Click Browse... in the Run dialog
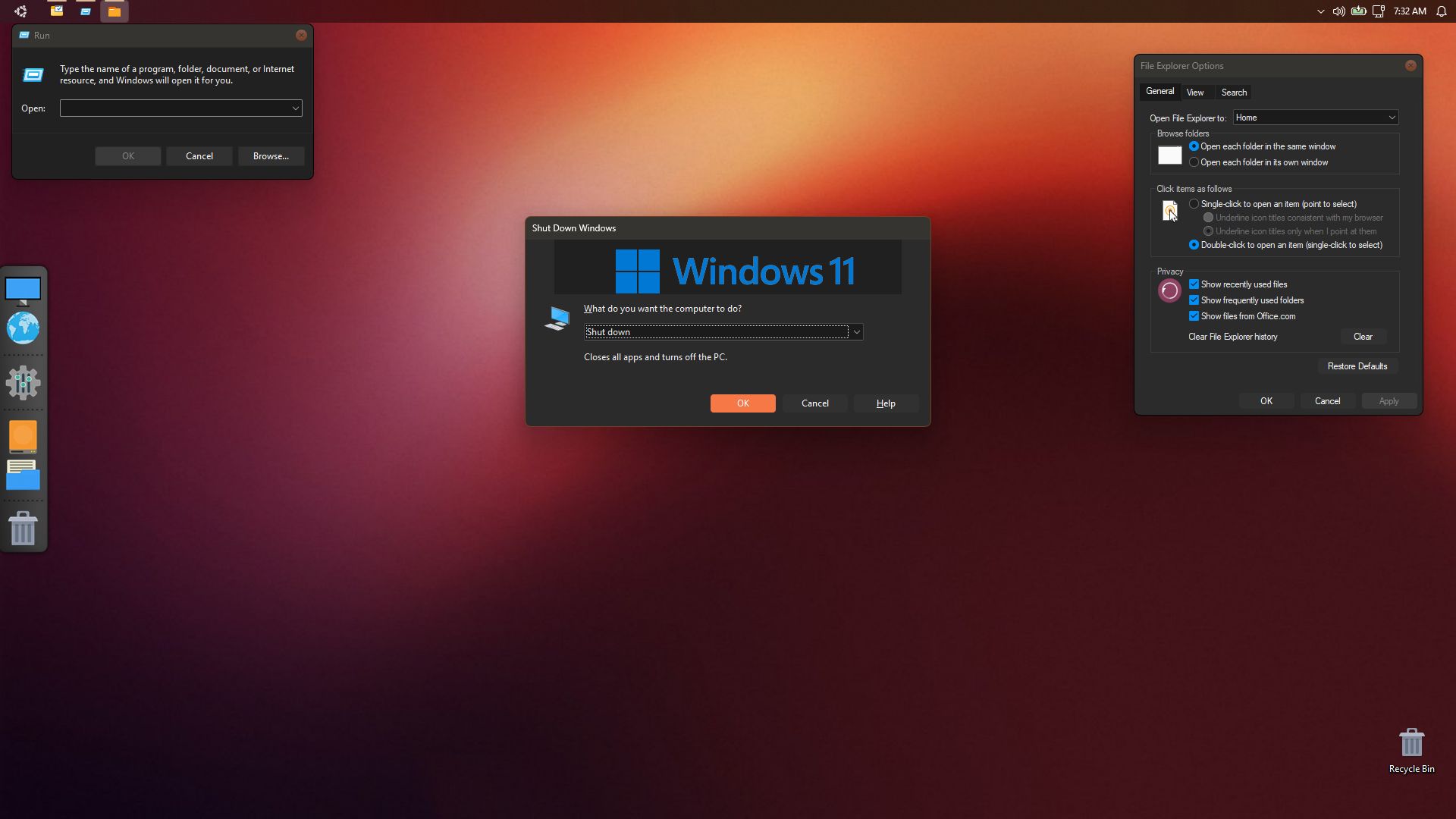The image size is (1456, 819). (271, 156)
